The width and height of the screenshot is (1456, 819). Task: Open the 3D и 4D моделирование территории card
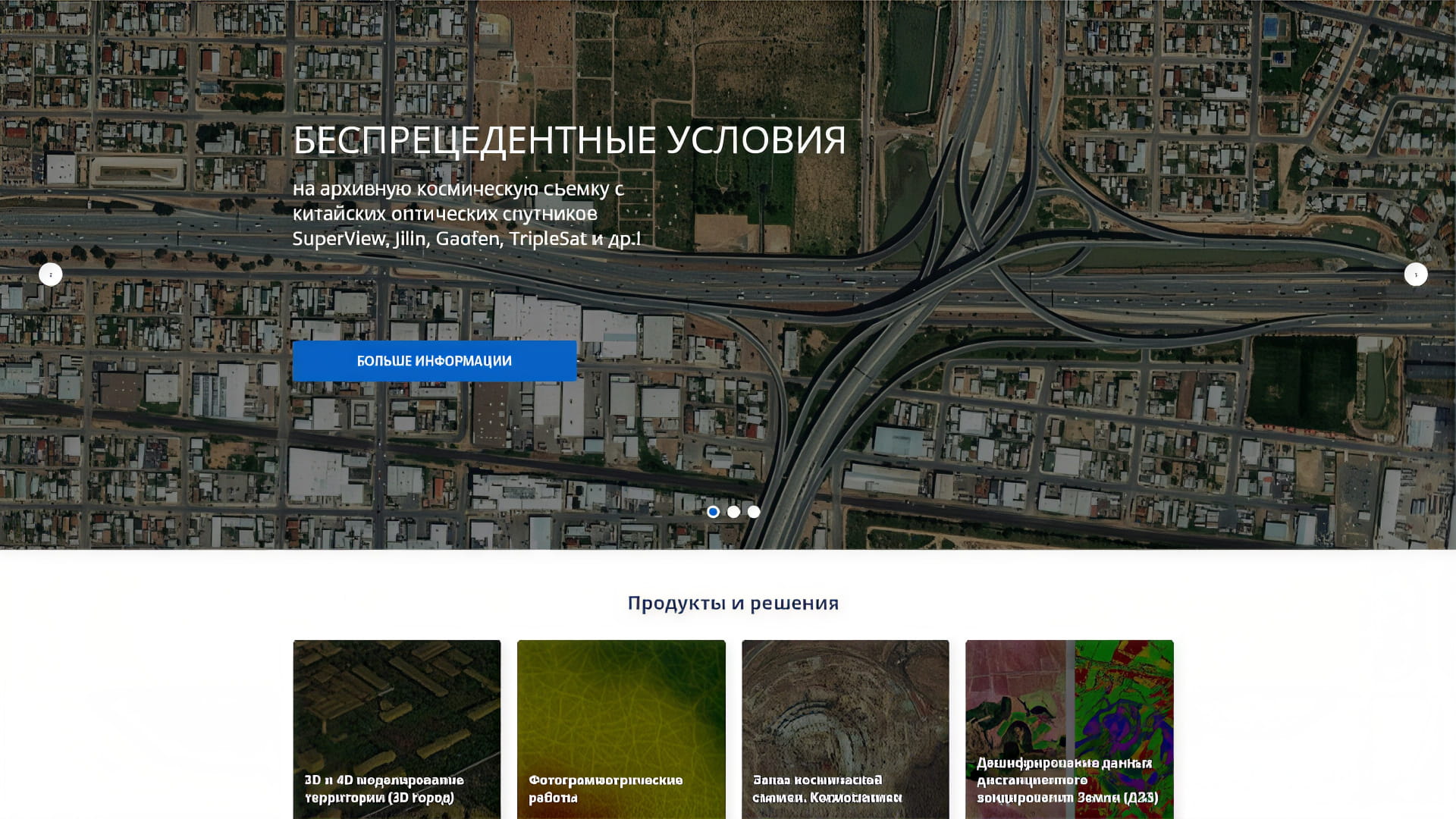[397, 730]
